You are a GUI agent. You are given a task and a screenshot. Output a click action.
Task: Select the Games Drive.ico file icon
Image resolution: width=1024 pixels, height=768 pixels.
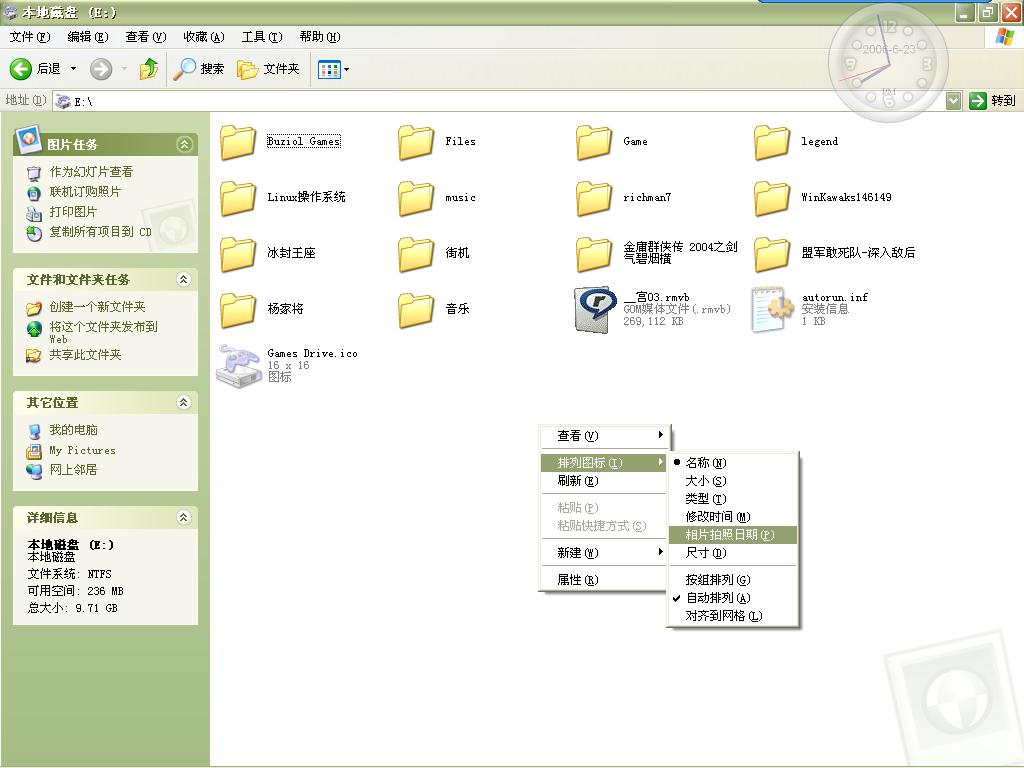click(238, 366)
